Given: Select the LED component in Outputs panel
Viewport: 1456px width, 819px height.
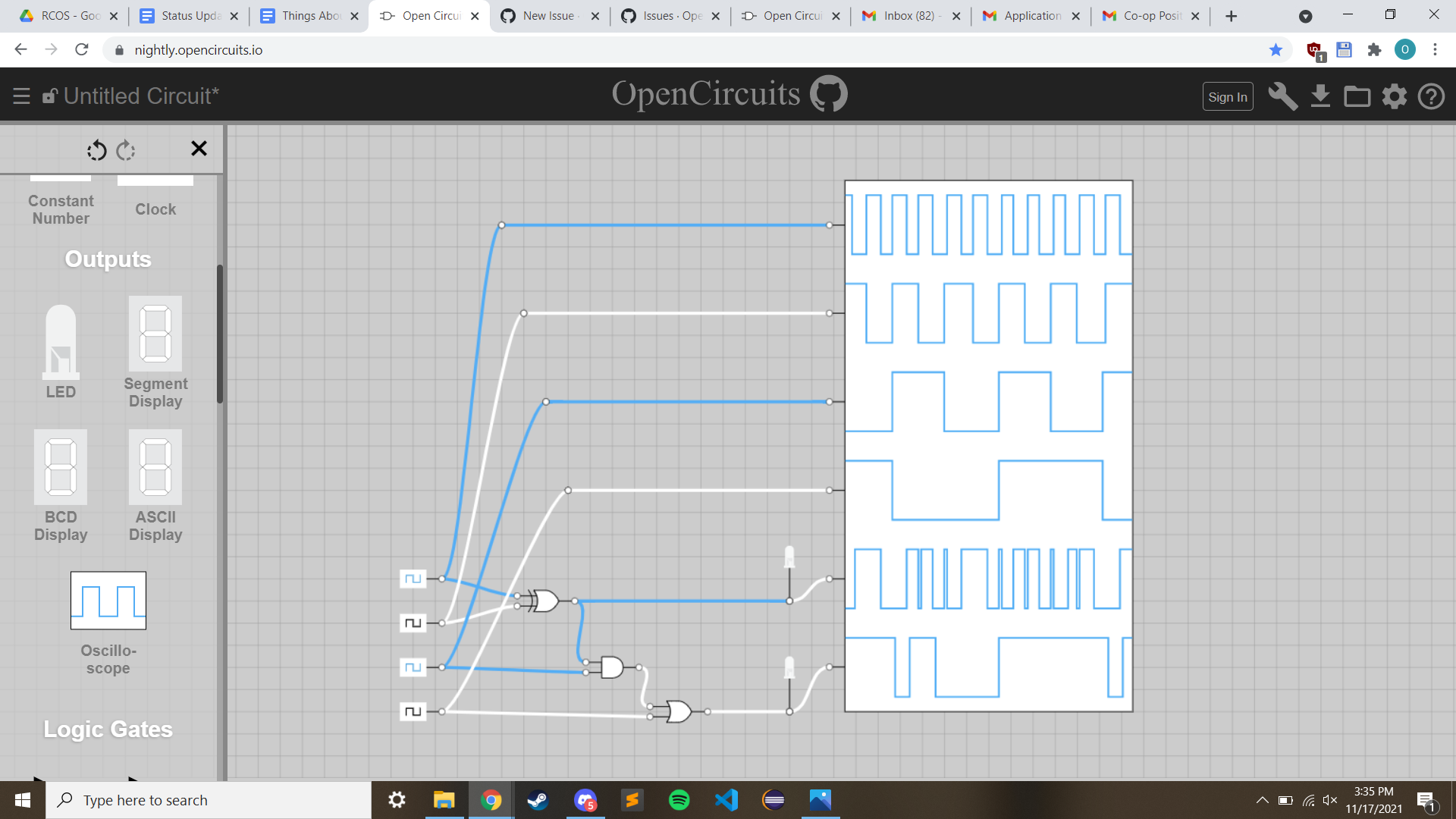Looking at the screenshot, I should click(x=61, y=349).
